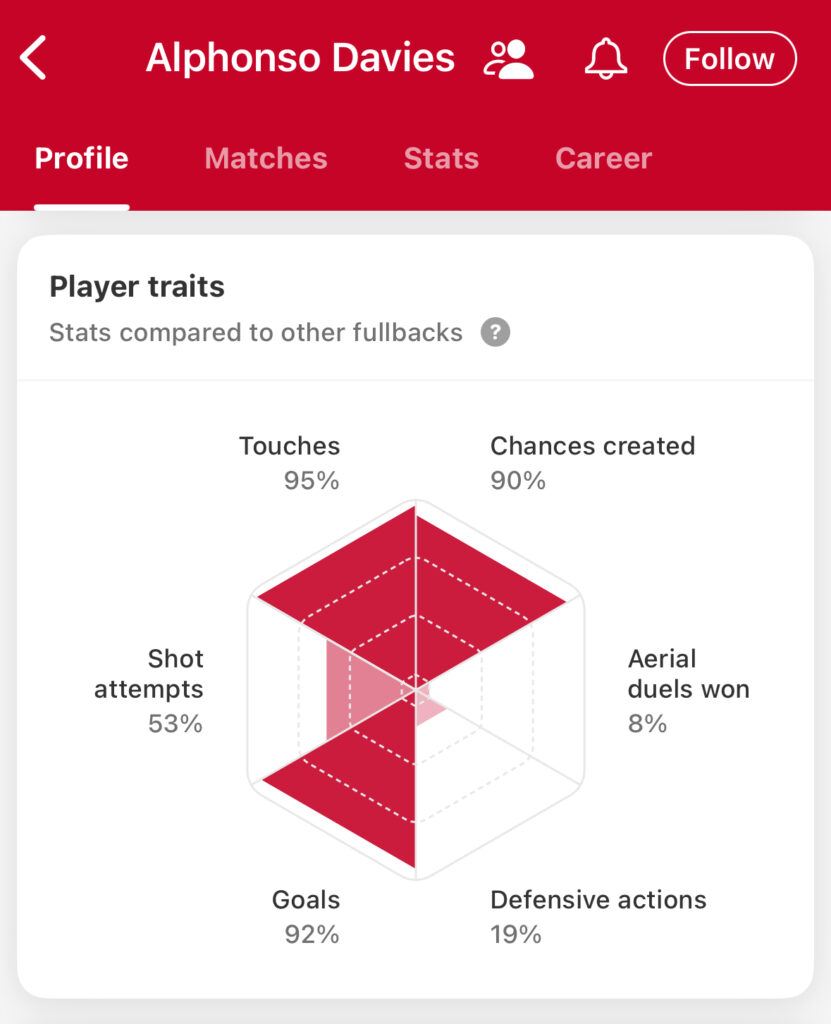Tap the back arrow icon
Image resolution: width=831 pixels, height=1024 pixels.
pos(33,58)
